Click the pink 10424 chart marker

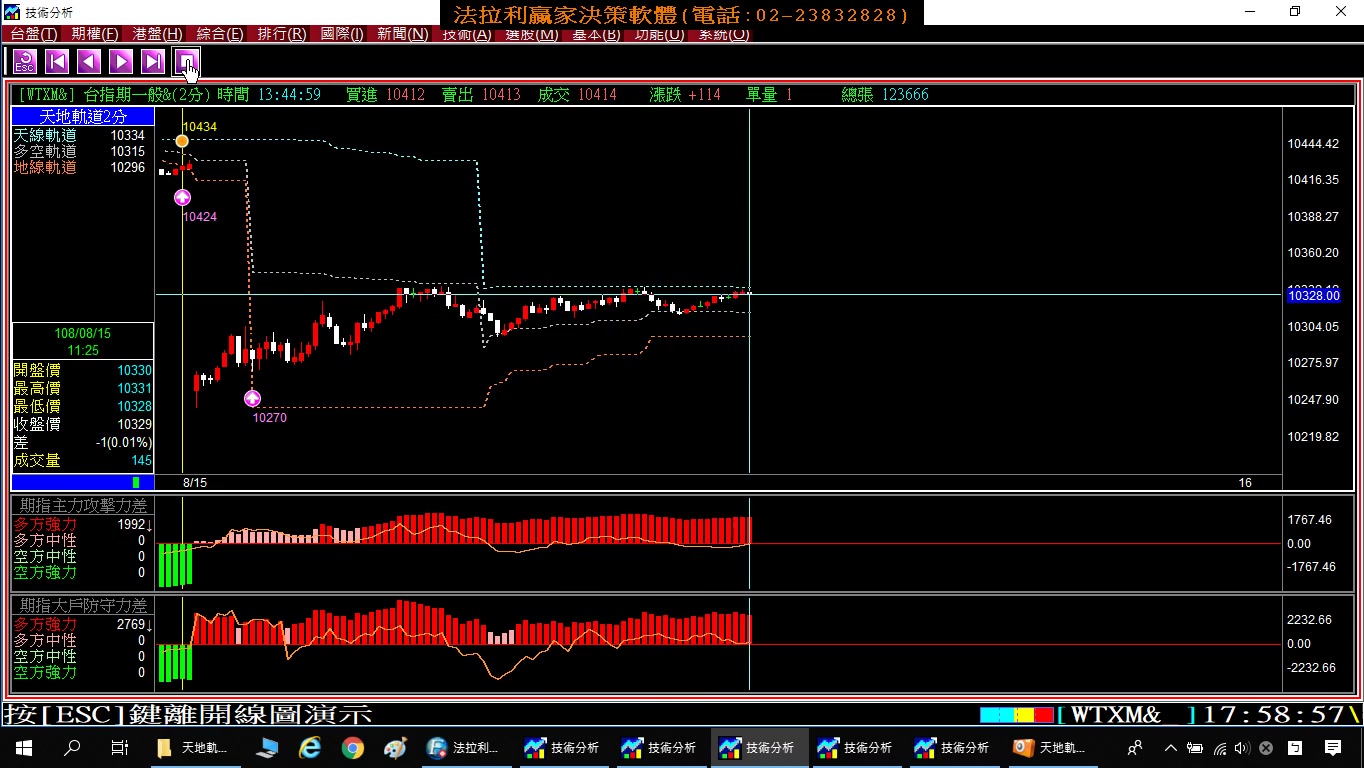coord(182,198)
